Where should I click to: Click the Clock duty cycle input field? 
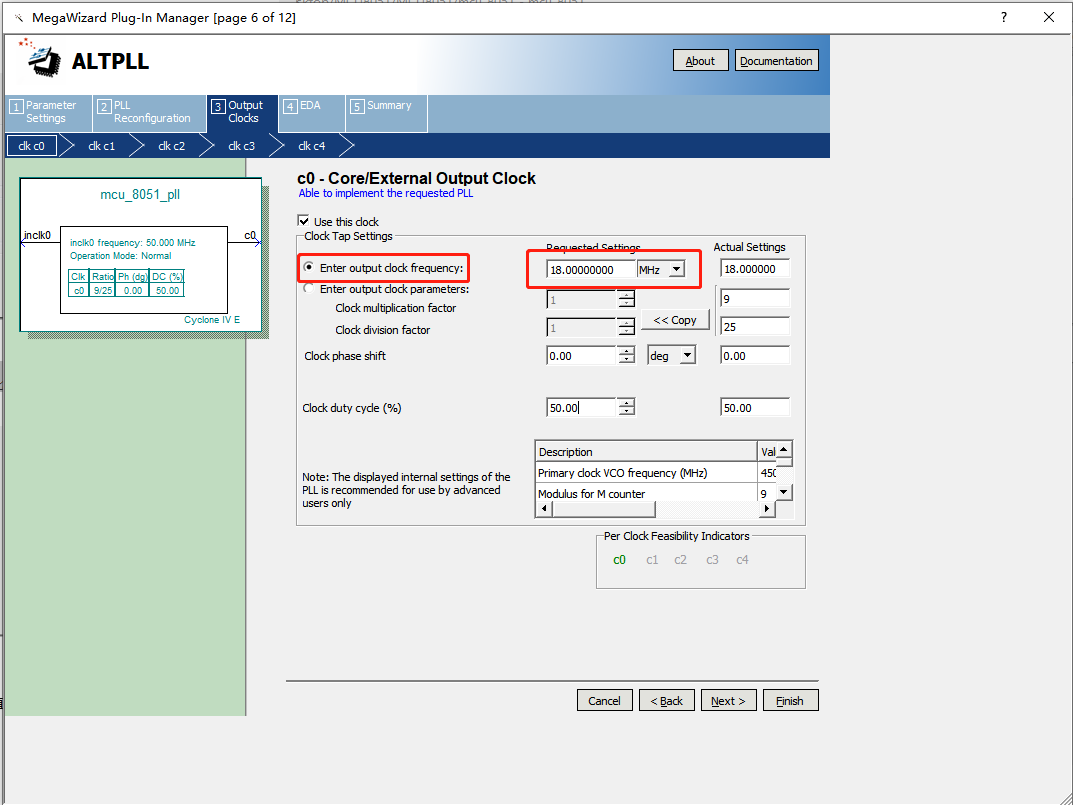pos(582,407)
